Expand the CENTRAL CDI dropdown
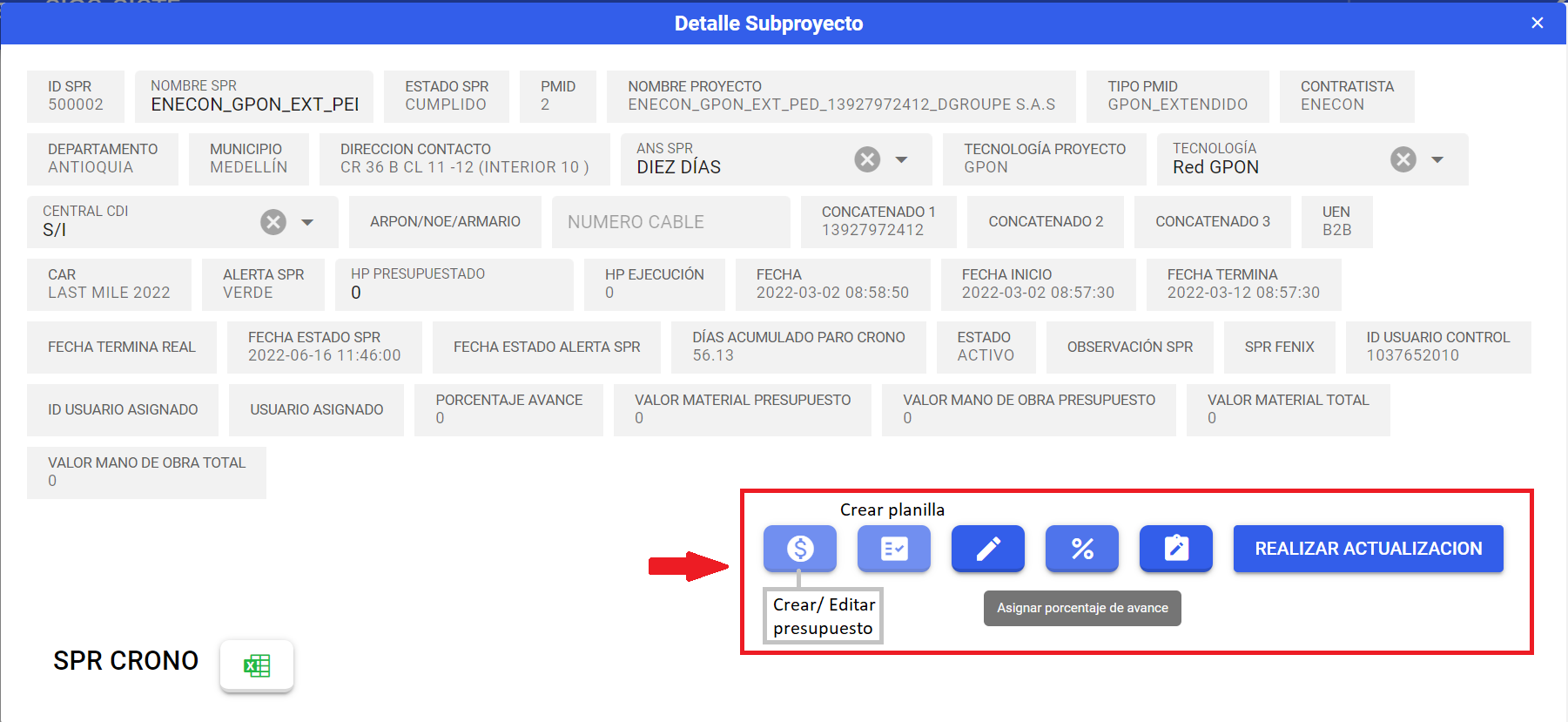 (307, 222)
